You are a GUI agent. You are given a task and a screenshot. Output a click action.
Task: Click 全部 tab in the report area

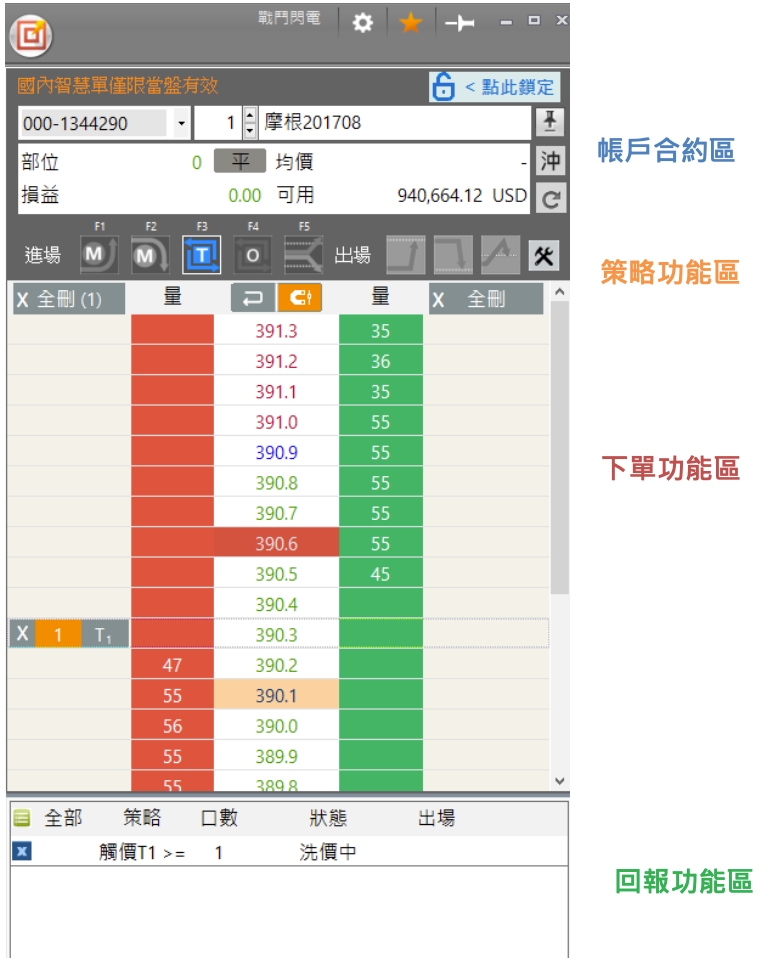tap(62, 818)
